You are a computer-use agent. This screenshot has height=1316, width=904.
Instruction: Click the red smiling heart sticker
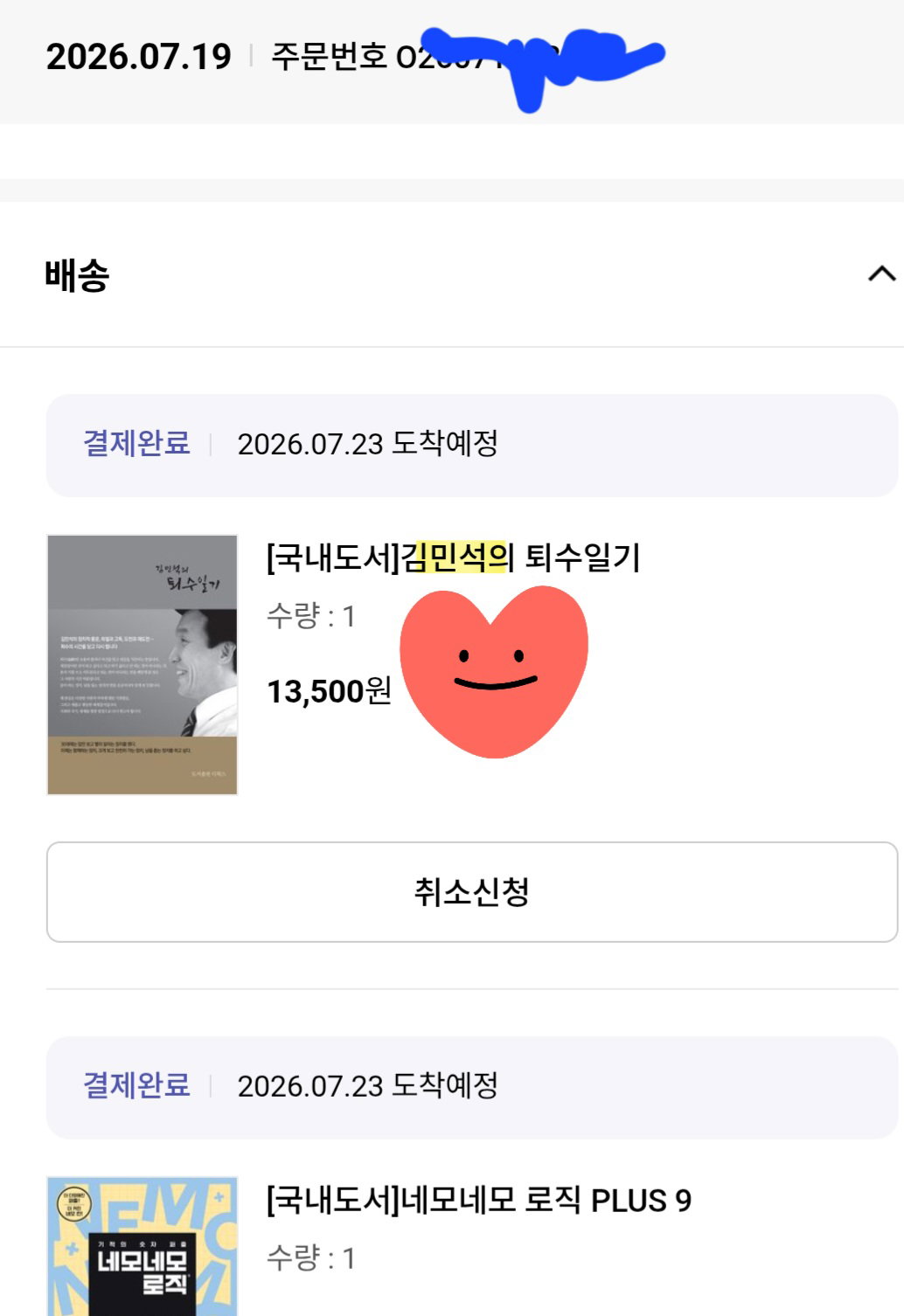[494, 671]
